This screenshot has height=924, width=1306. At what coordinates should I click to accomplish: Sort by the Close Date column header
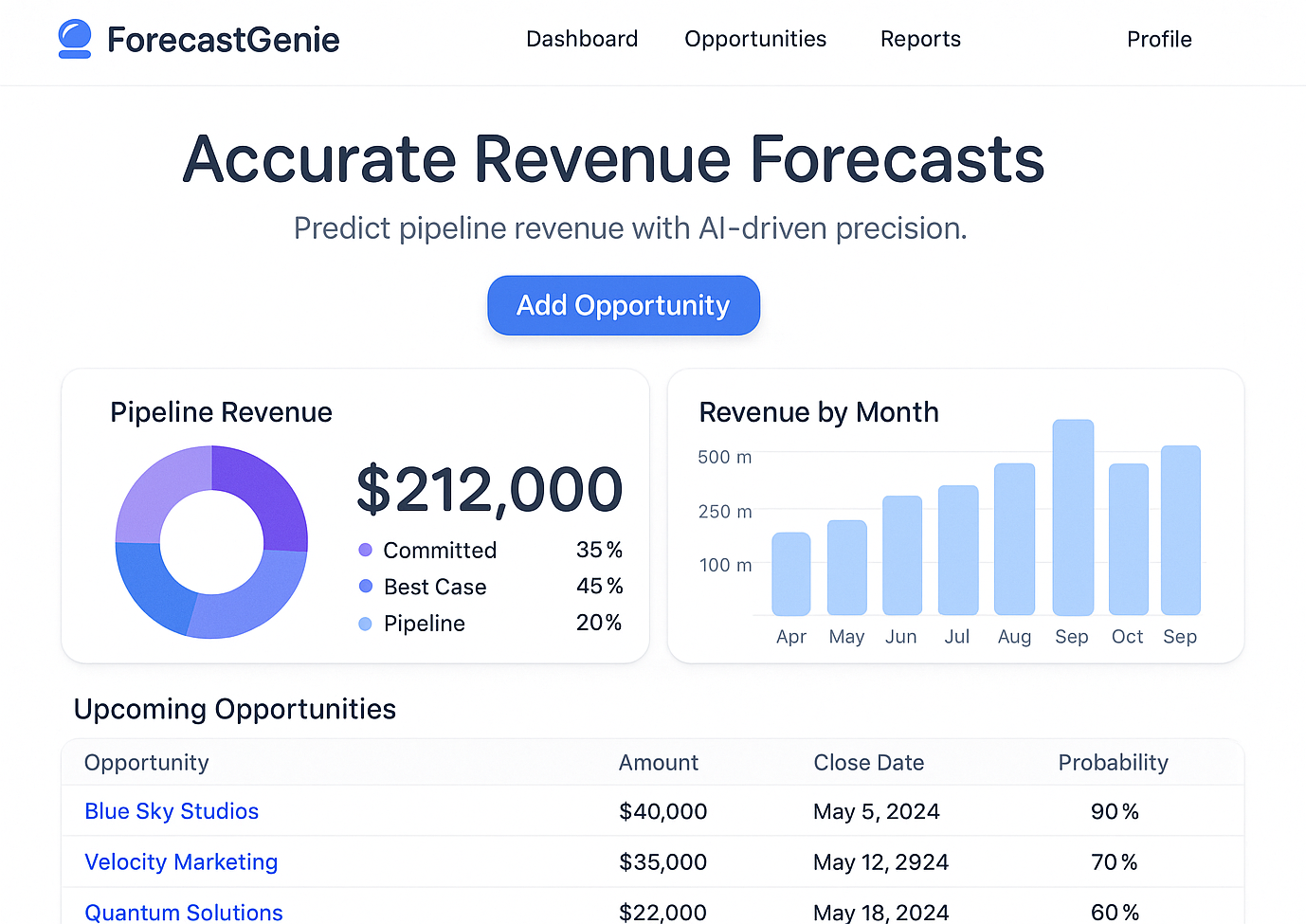[x=868, y=762]
